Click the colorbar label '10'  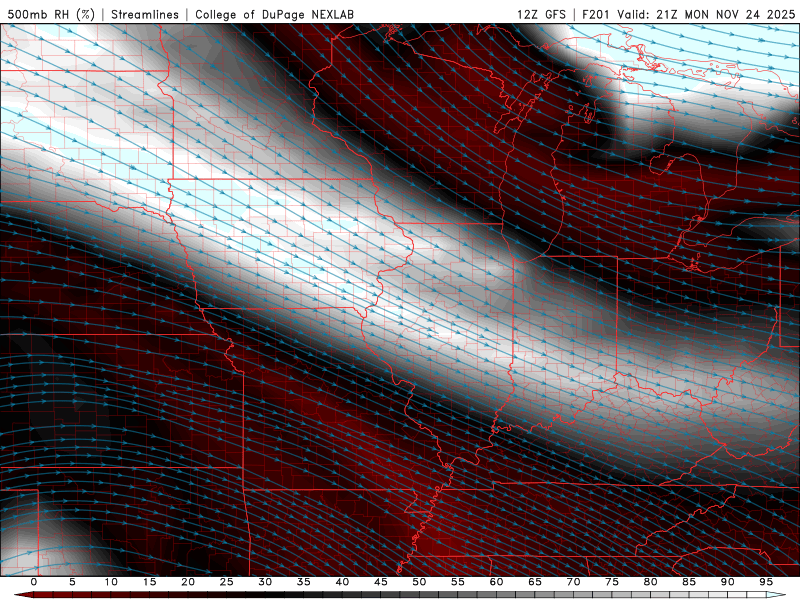111,582
